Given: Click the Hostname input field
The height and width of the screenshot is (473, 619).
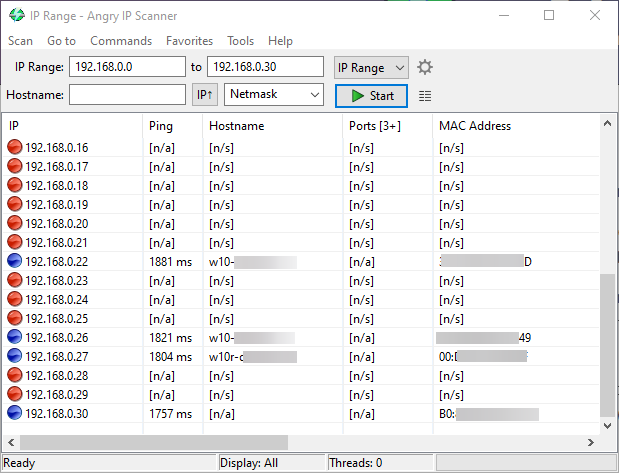Looking at the screenshot, I should pyautogui.click(x=127, y=95).
